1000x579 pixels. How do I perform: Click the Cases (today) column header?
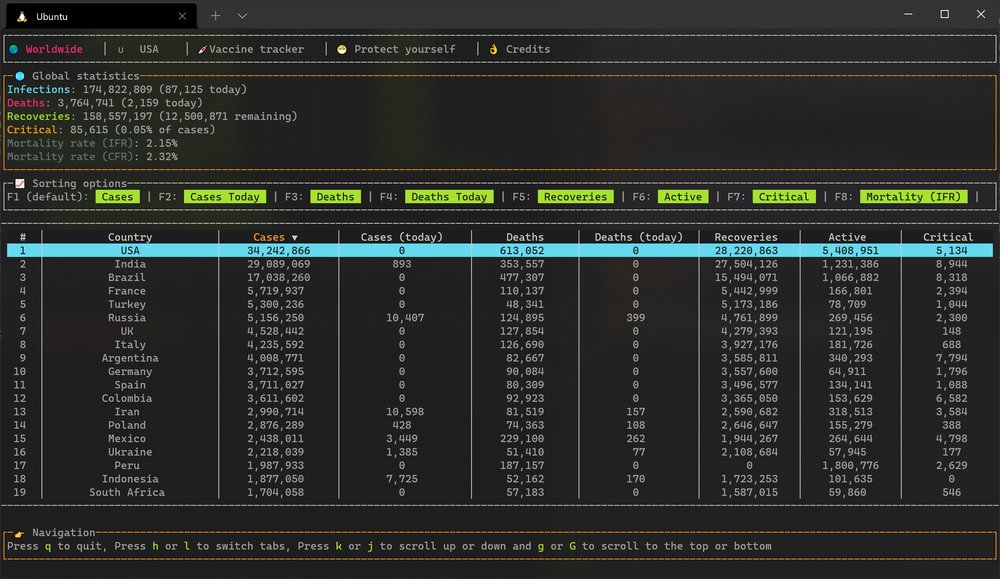(402, 237)
